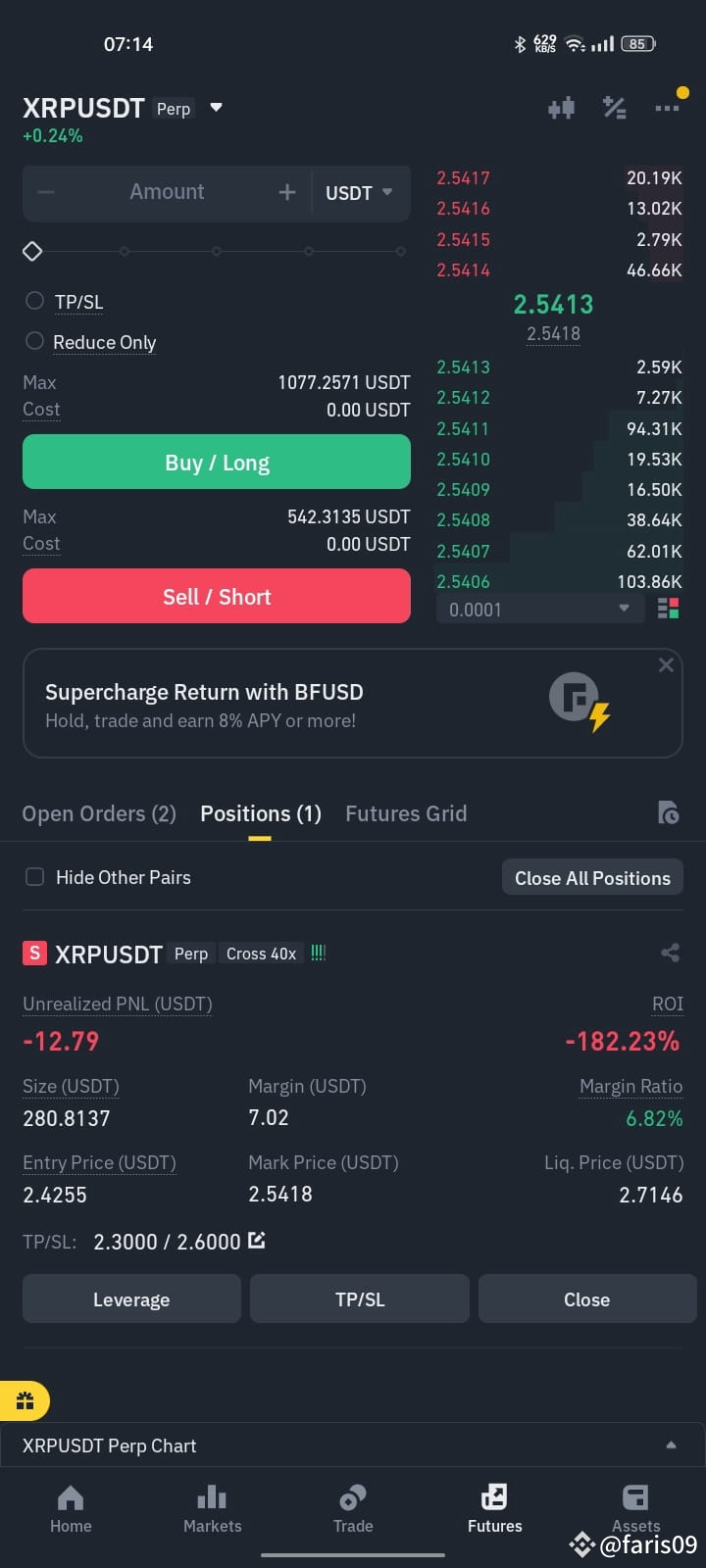Switch to the Futures Grid tab

pos(406,813)
